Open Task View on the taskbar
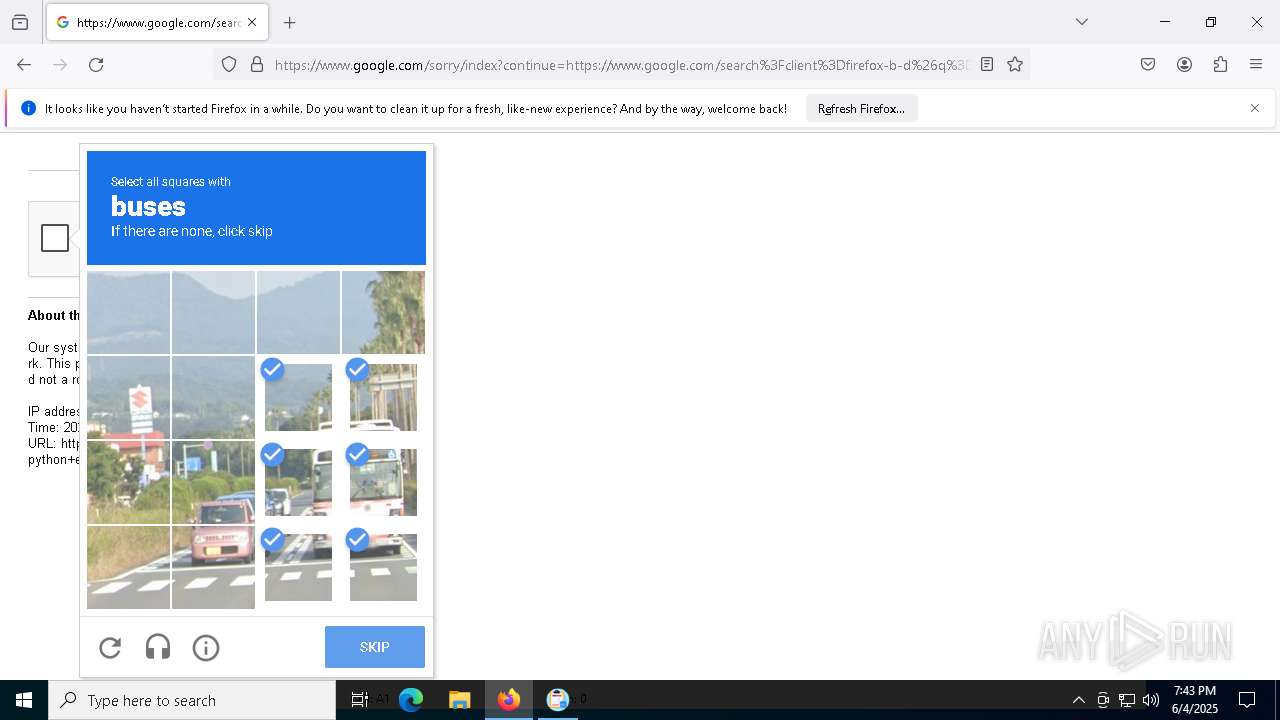 click(x=360, y=700)
